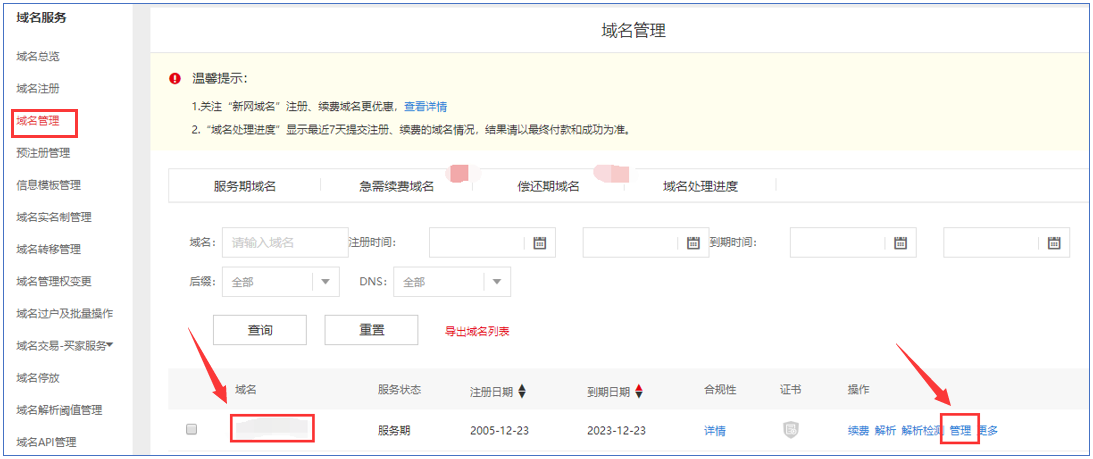Viewport: 1093px width, 459px height.
Task: Switch to 急需续费域名 tab
Action: point(396,186)
